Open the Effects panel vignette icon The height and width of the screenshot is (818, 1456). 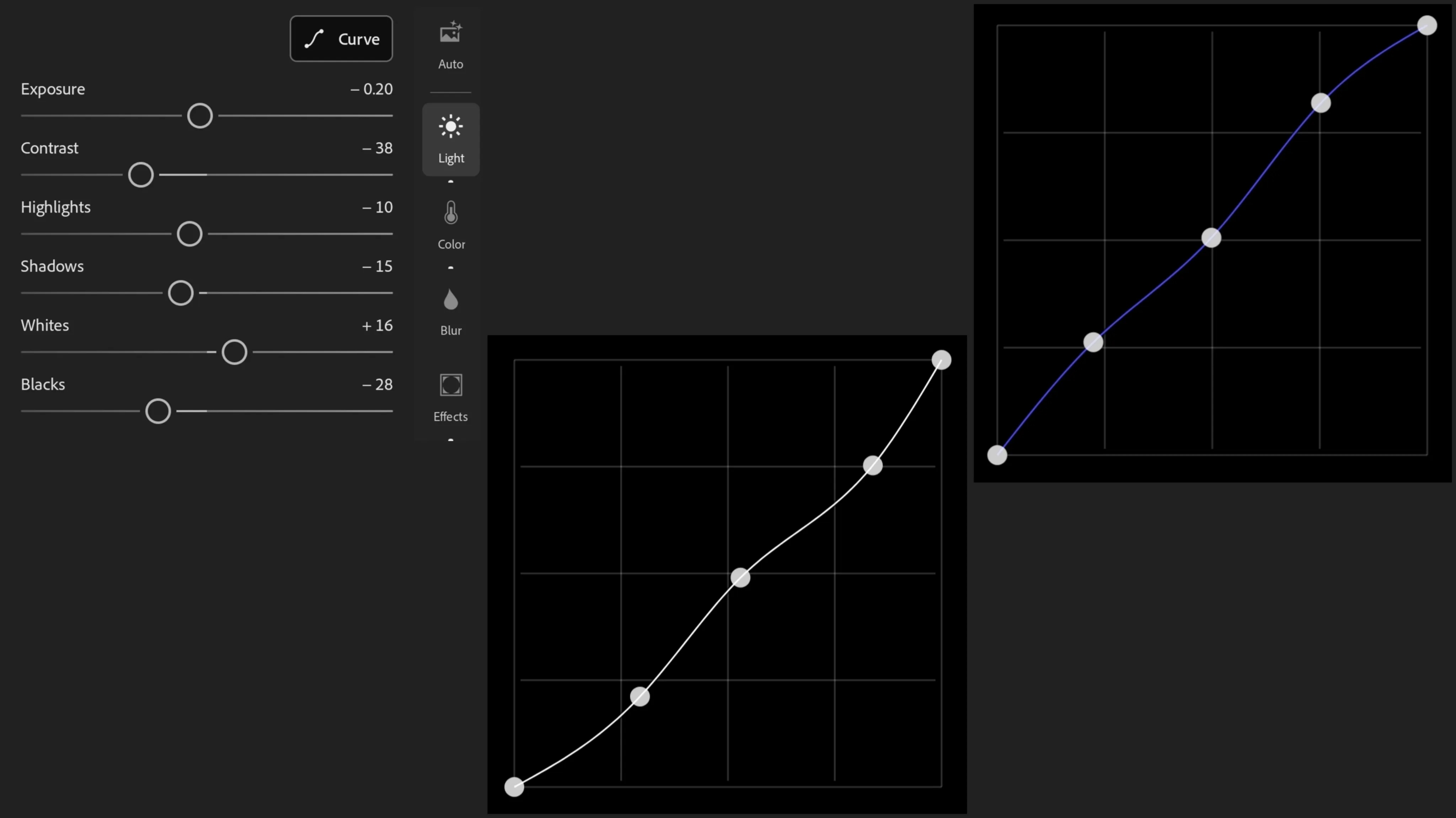click(450, 385)
